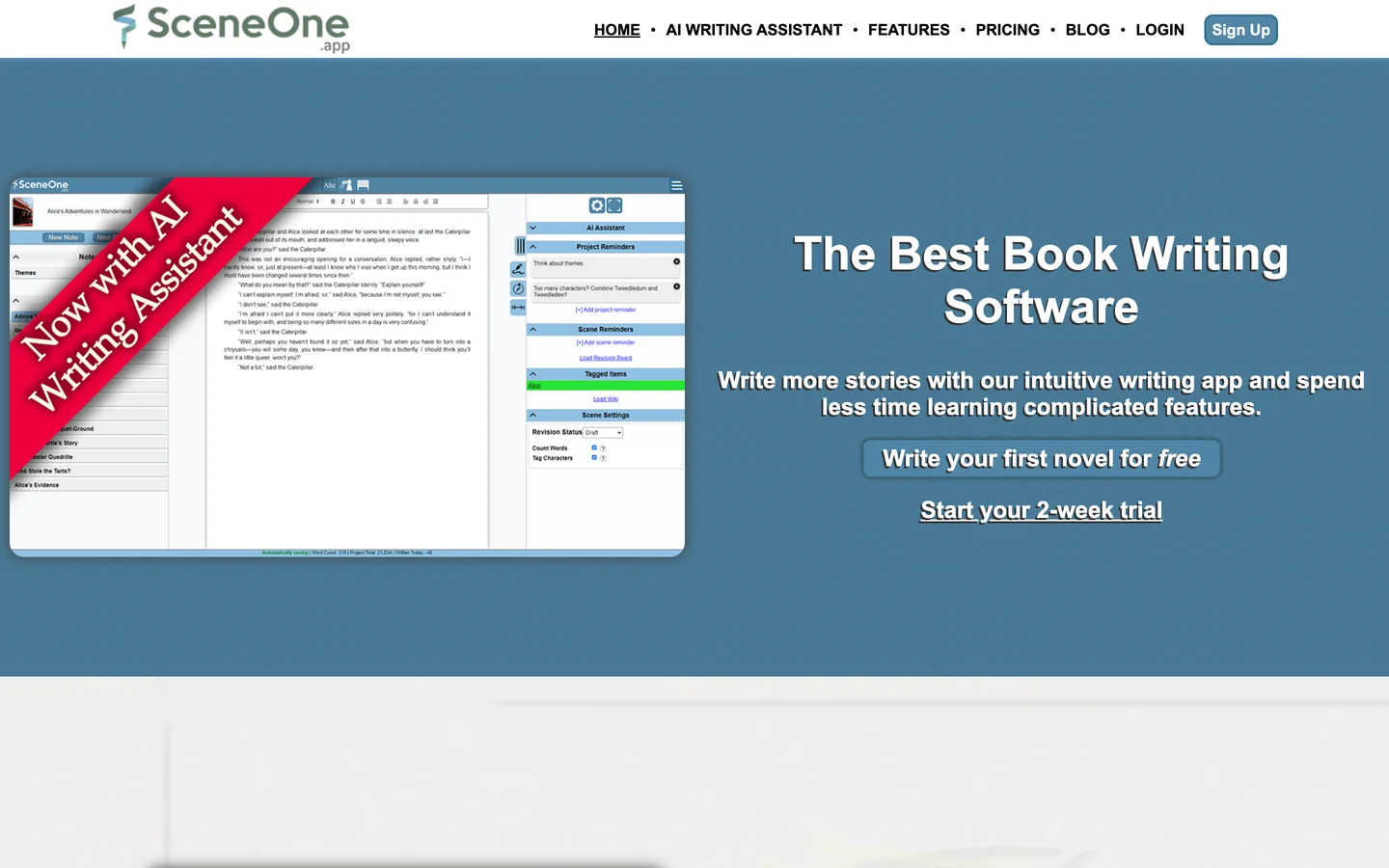
Task: Go to the AI WRITING ASSISTANT page
Action: pyautogui.click(x=753, y=30)
